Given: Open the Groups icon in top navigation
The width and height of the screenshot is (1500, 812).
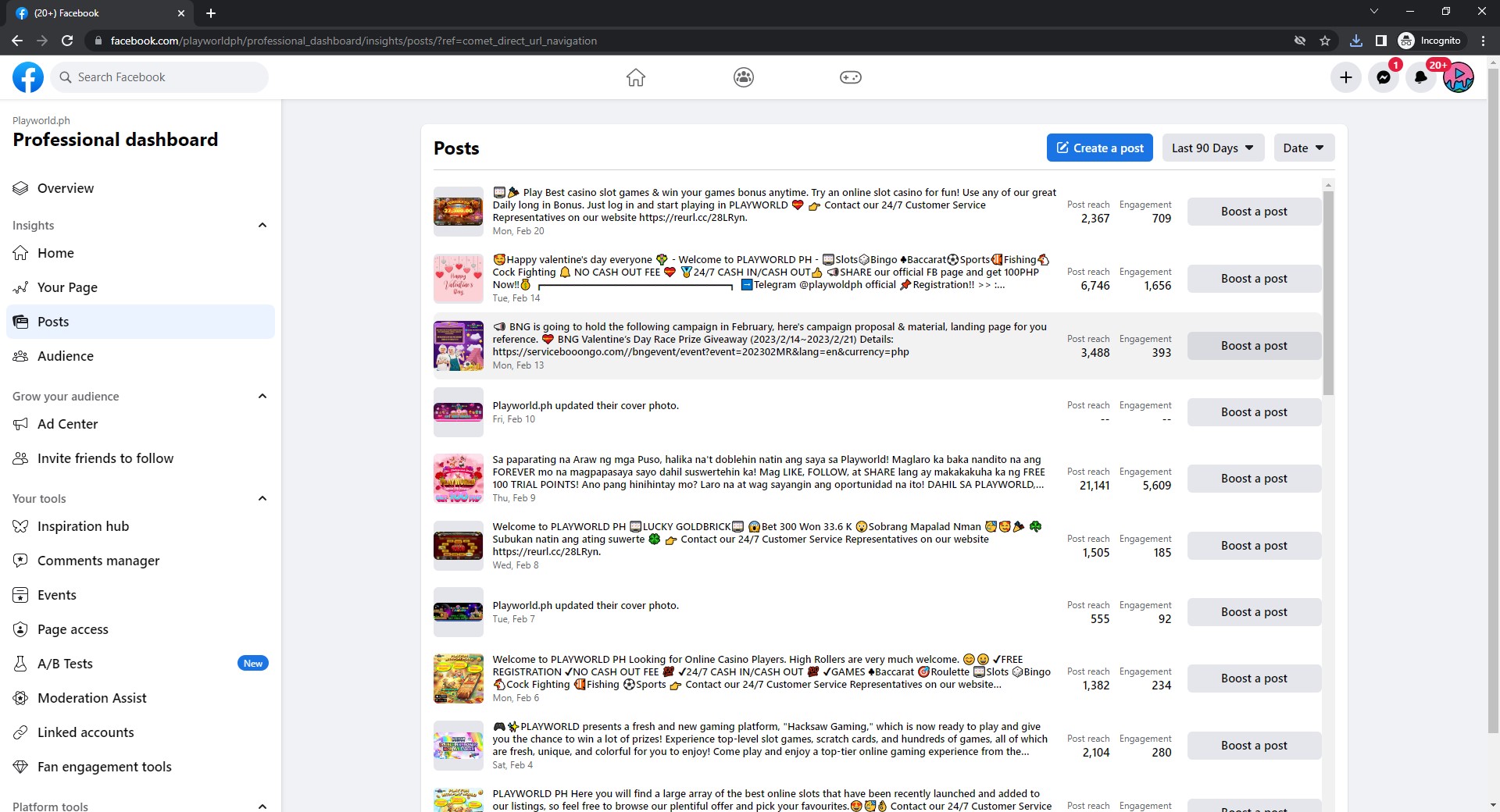Looking at the screenshot, I should click(x=744, y=77).
